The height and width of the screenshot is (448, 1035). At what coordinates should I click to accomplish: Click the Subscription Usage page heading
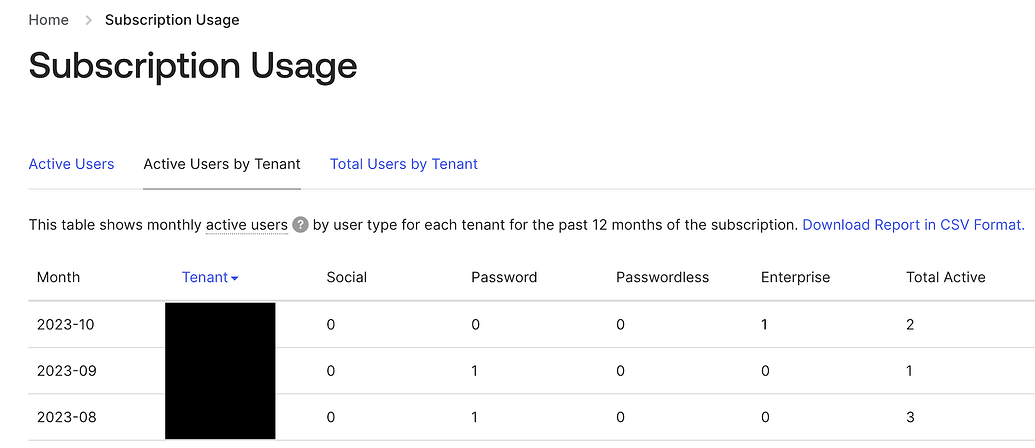click(x=193, y=66)
